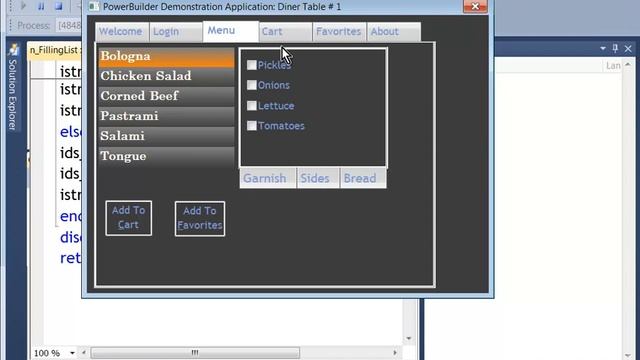Click the Add To Favorites button
640x360 pixels.
coord(200,218)
